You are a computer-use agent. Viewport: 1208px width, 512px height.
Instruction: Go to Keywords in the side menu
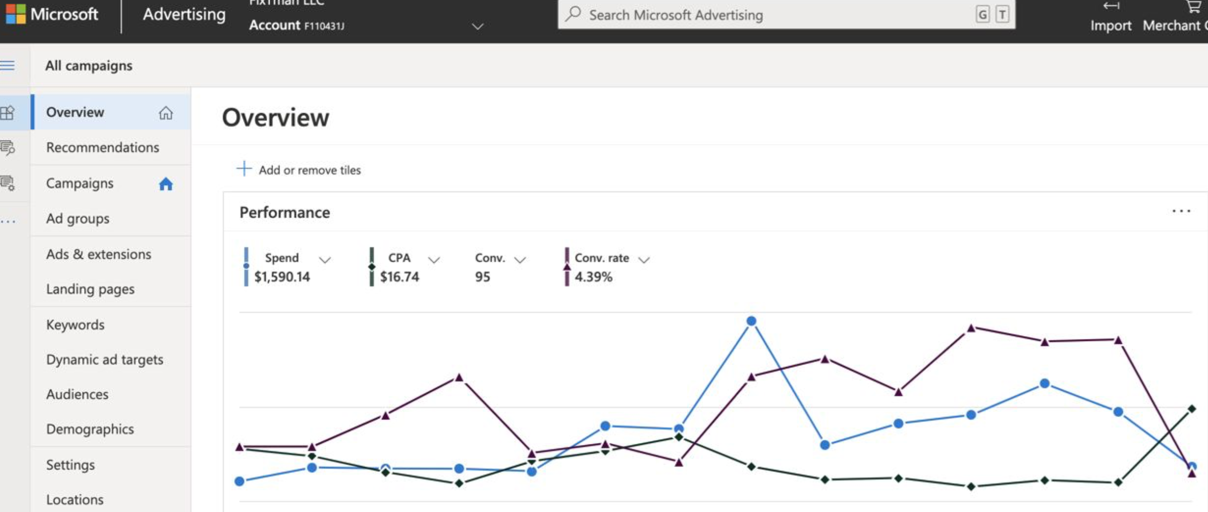pos(111,325)
